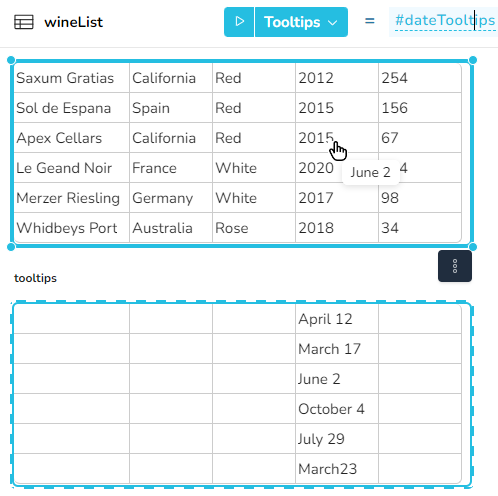Open the three-dot options menu
Screen dimensions: 498x496
455,266
